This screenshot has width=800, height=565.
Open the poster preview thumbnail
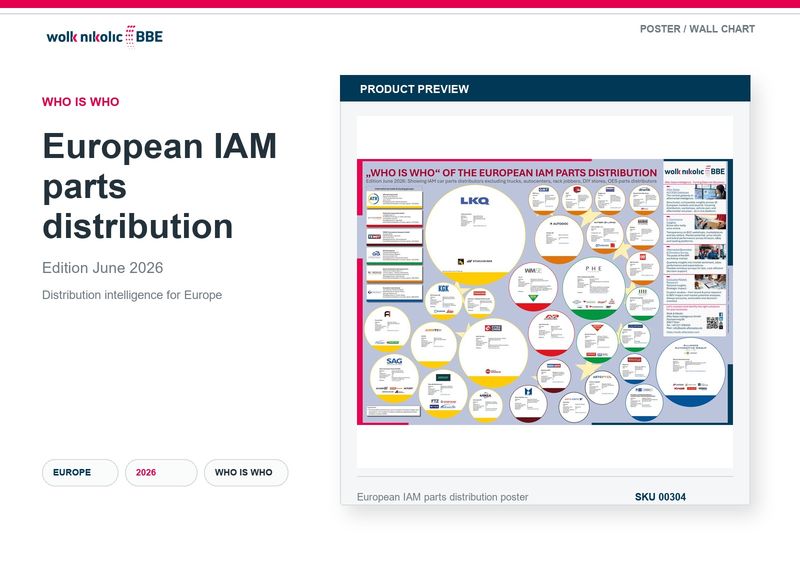[x=545, y=291]
